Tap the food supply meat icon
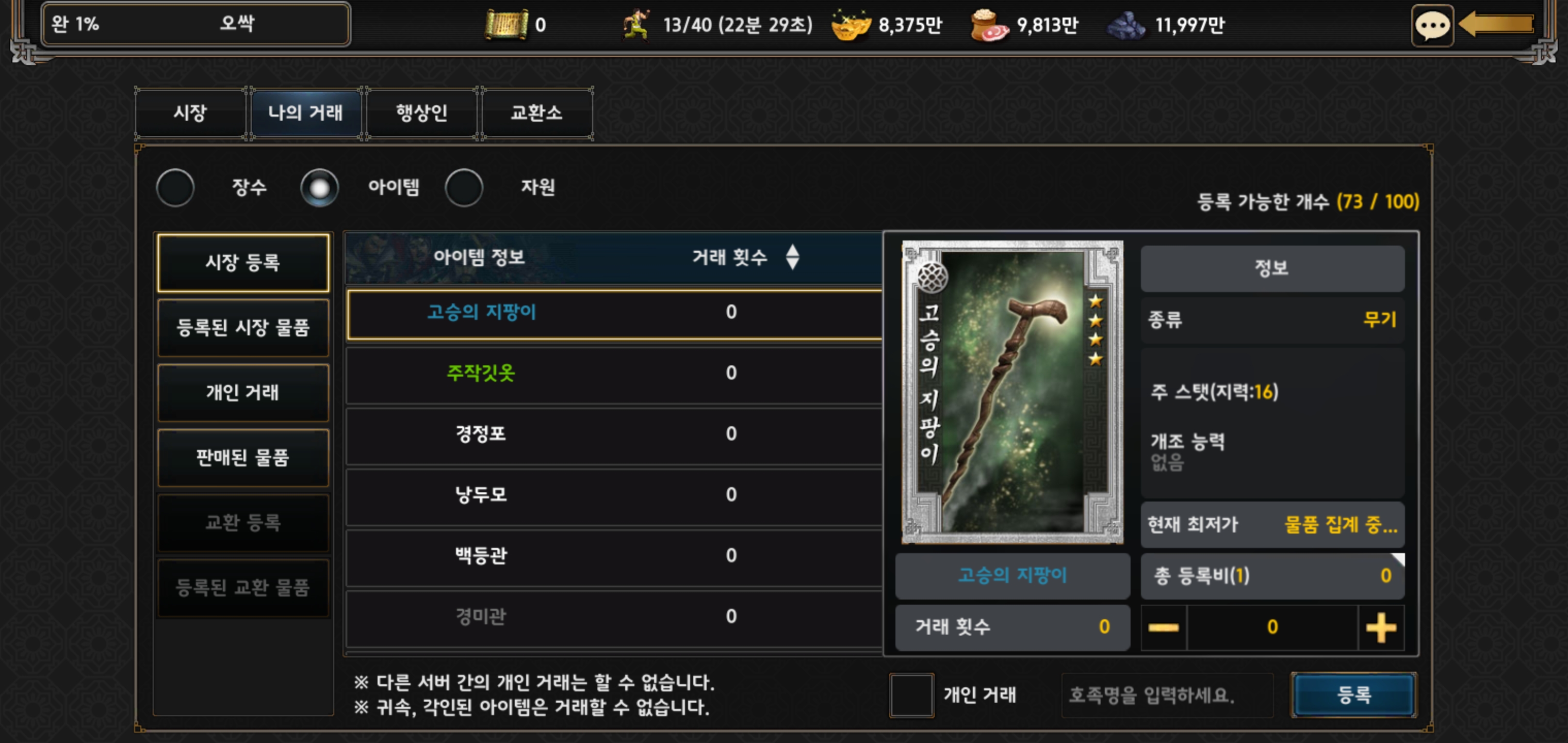The image size is (1568, 743). [x=989, y=25]
